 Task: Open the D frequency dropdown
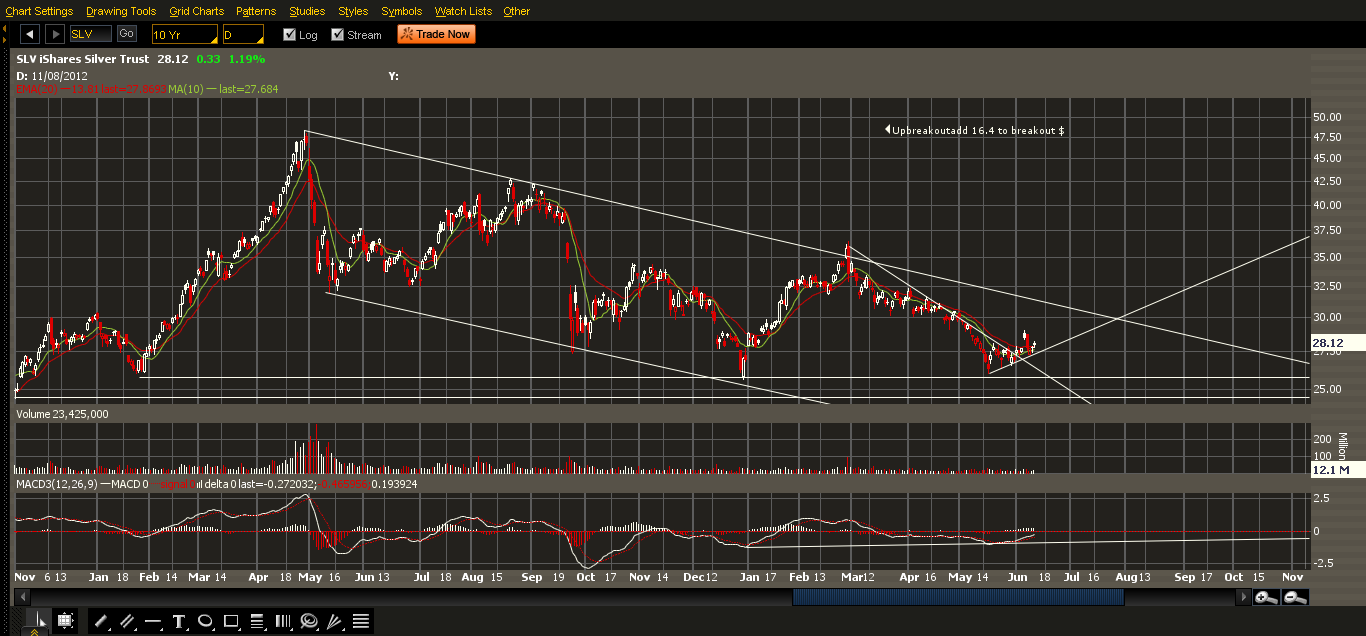pyautogui.click(x=243, y=35)
